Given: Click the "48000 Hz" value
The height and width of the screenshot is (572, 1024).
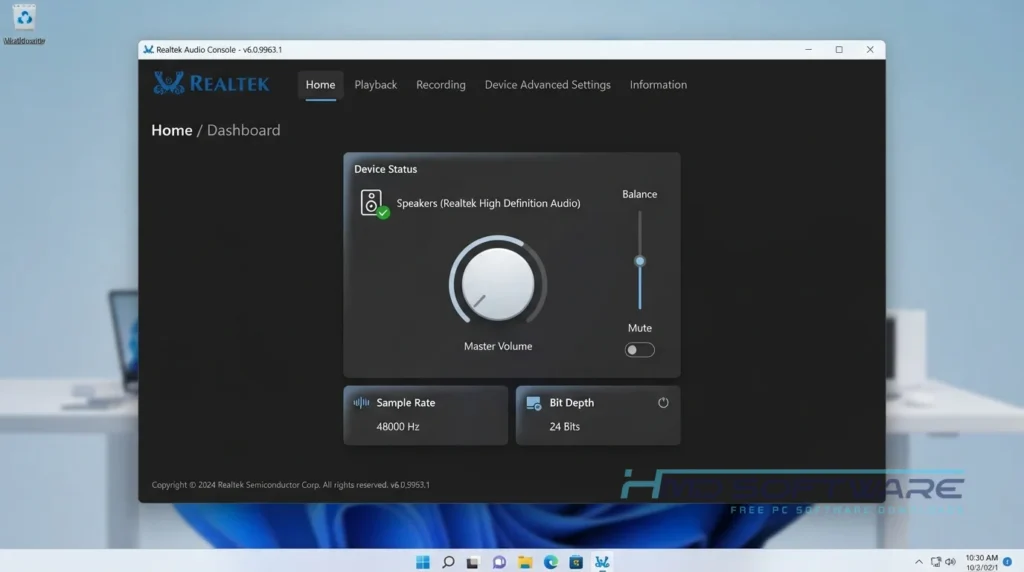Looking at the screenshot, I should coord(398,426).
